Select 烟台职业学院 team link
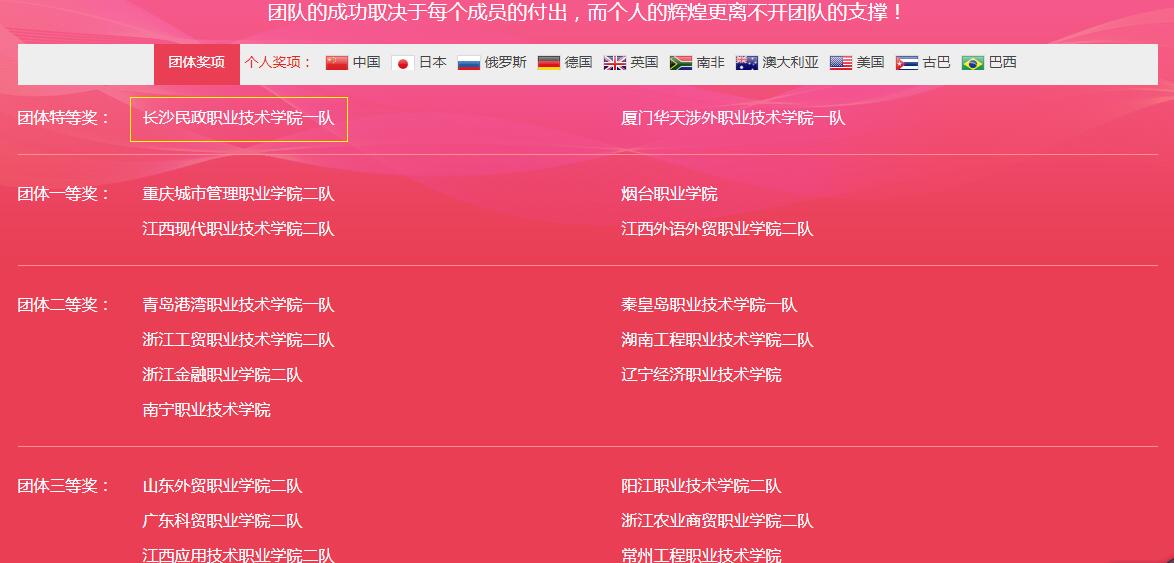Image resolution: width=1174 pixels, height=563 pixels. click(669, 194)
